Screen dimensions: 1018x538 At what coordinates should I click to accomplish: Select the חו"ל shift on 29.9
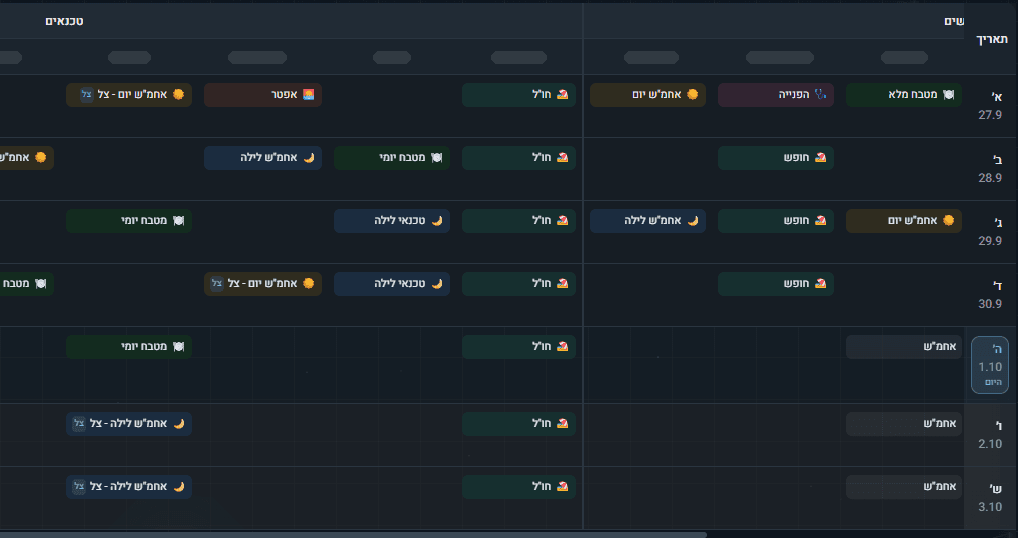click(x=519, y=221)
